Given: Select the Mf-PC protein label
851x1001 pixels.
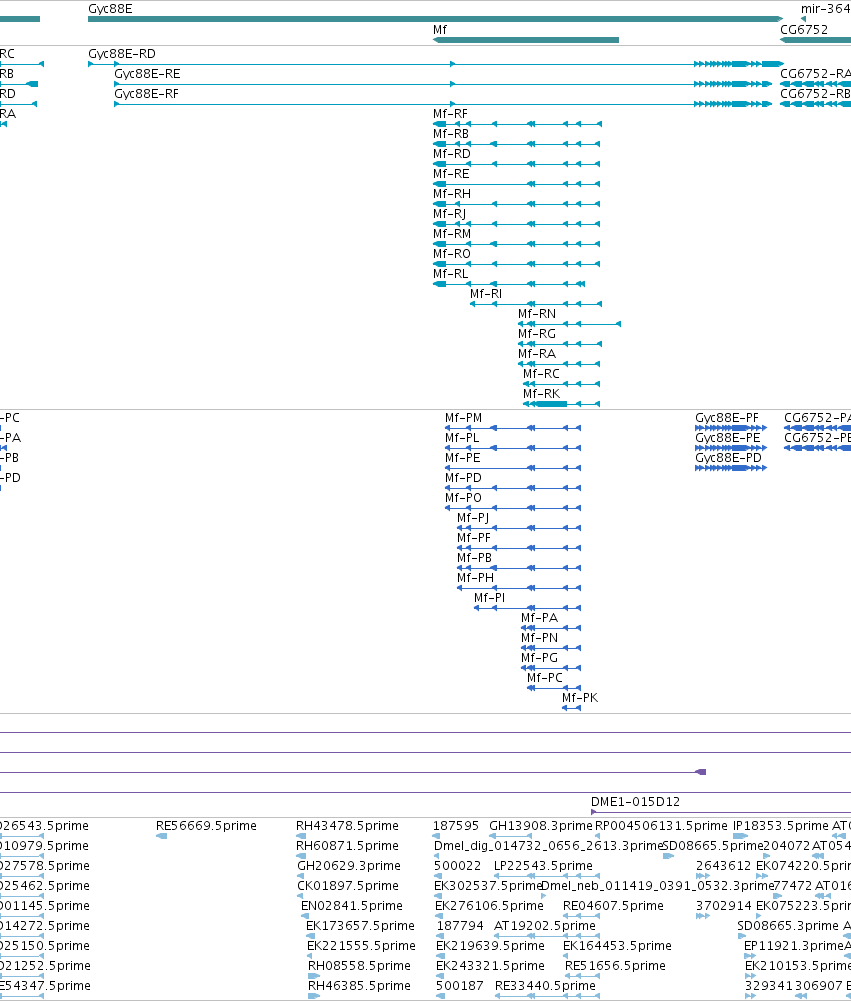Looking at the screenshot, I should (545, 678).
